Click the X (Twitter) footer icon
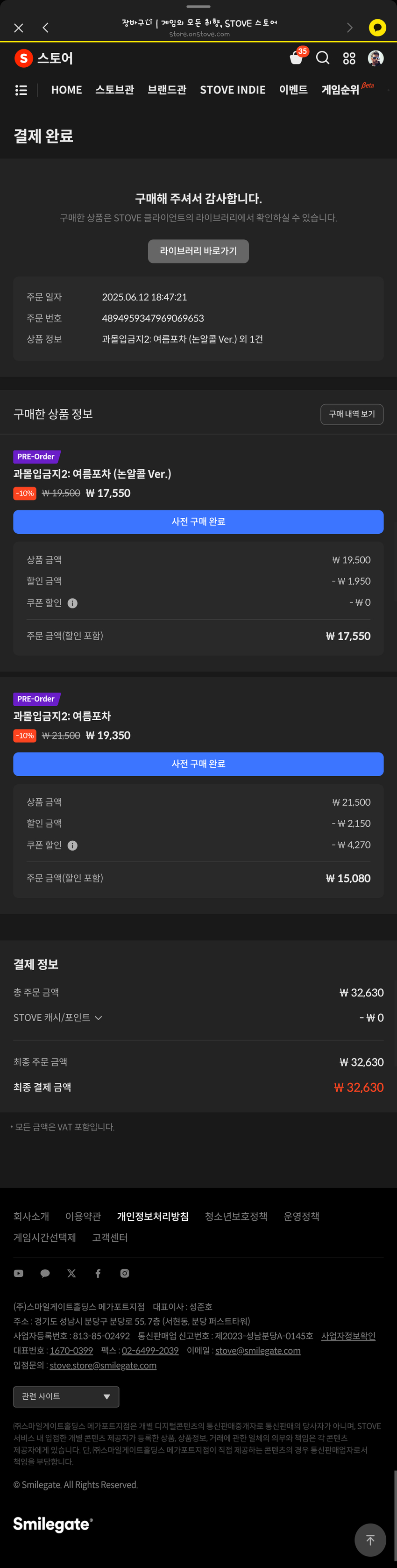This screenshot has width=397, height=1568. (72, 1274)
